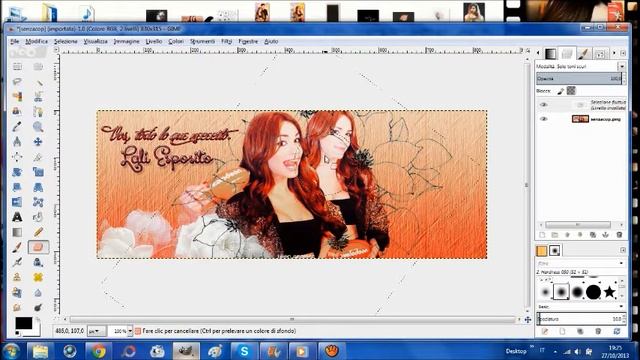640x360 pixels.
Task: Open image menu button at ruler corner
Action: pyautogui.click(x=57, y=50)
